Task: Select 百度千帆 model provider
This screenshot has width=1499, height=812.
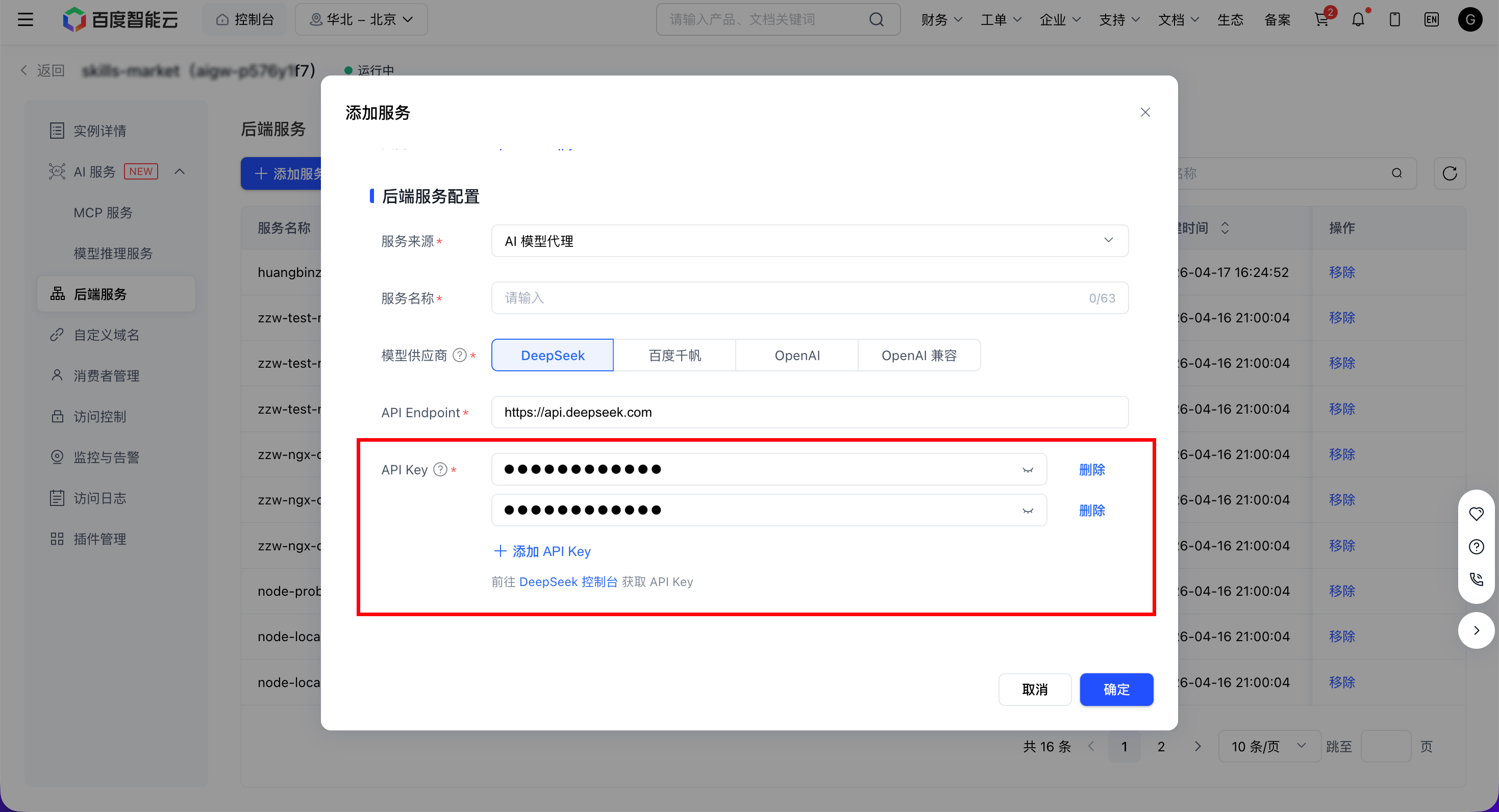Action: click(674, 355)
